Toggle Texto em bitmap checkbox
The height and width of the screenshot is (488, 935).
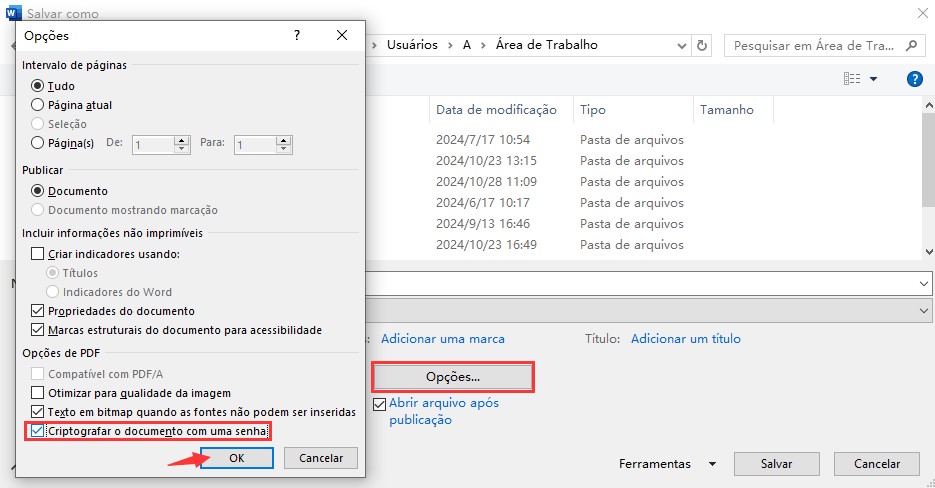pos(38,412)
